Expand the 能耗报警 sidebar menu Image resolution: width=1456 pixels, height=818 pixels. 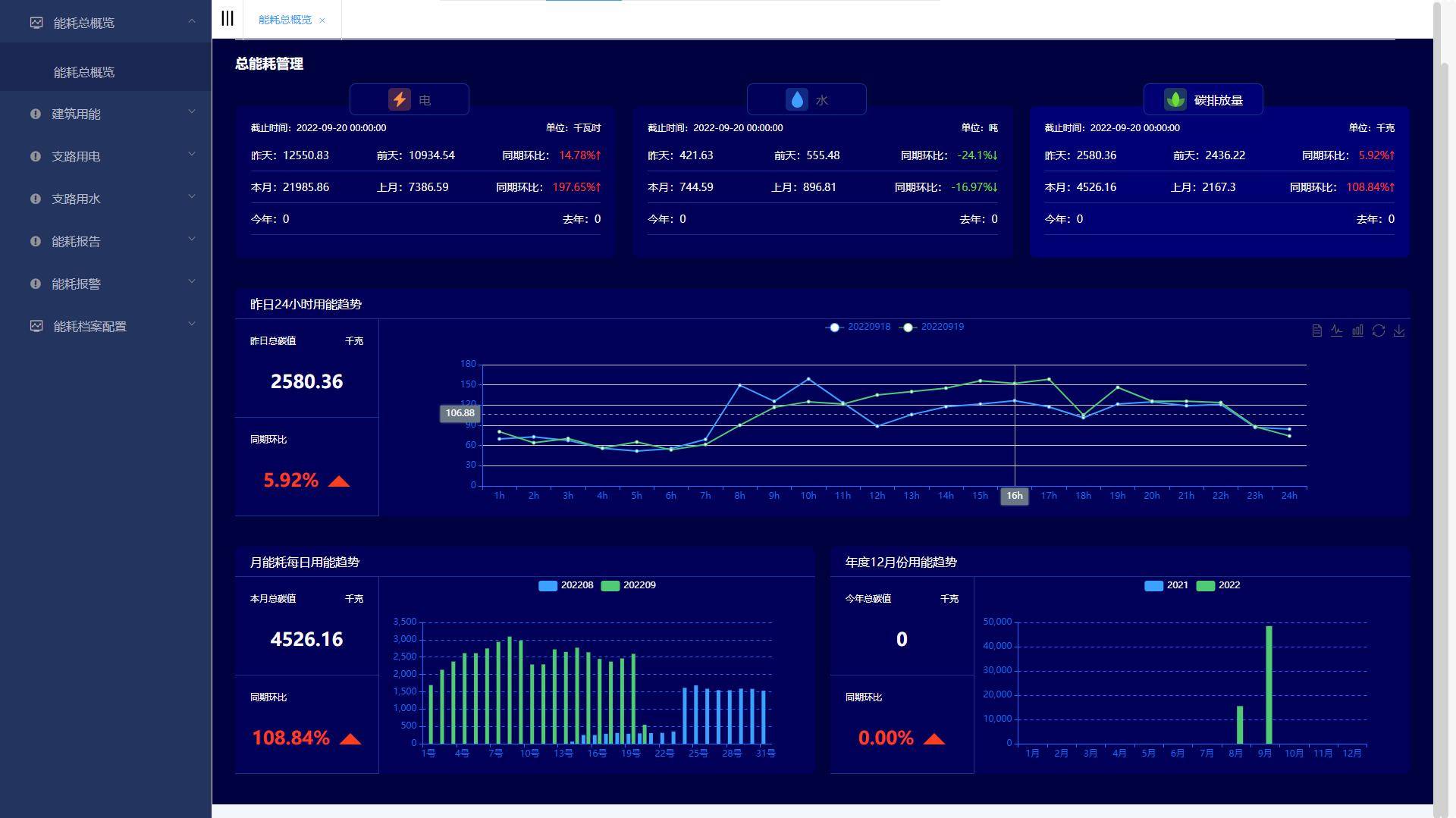pos(76,284)
